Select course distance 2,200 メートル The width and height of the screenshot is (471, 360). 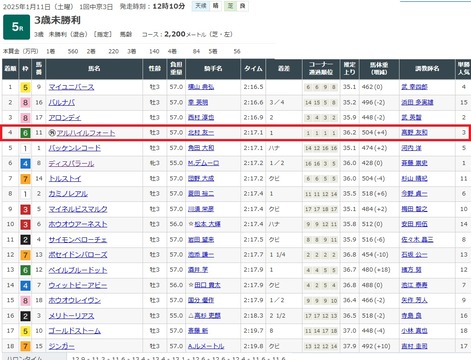click(x=185, y=34)
